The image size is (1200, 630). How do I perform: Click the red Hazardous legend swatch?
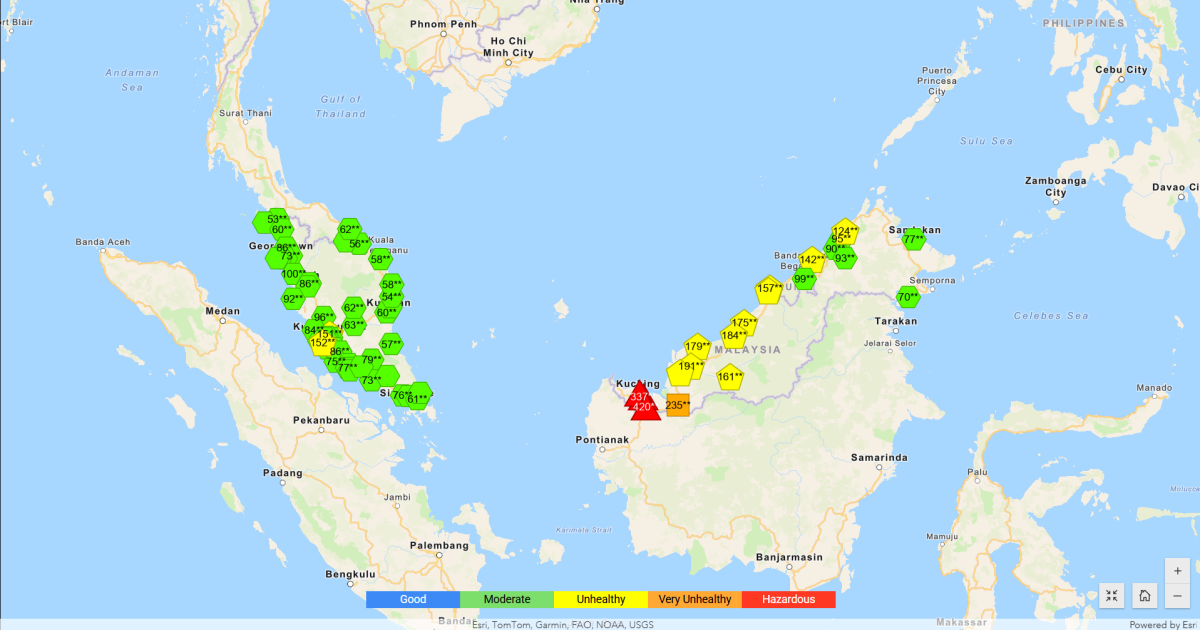pos(788,600)
